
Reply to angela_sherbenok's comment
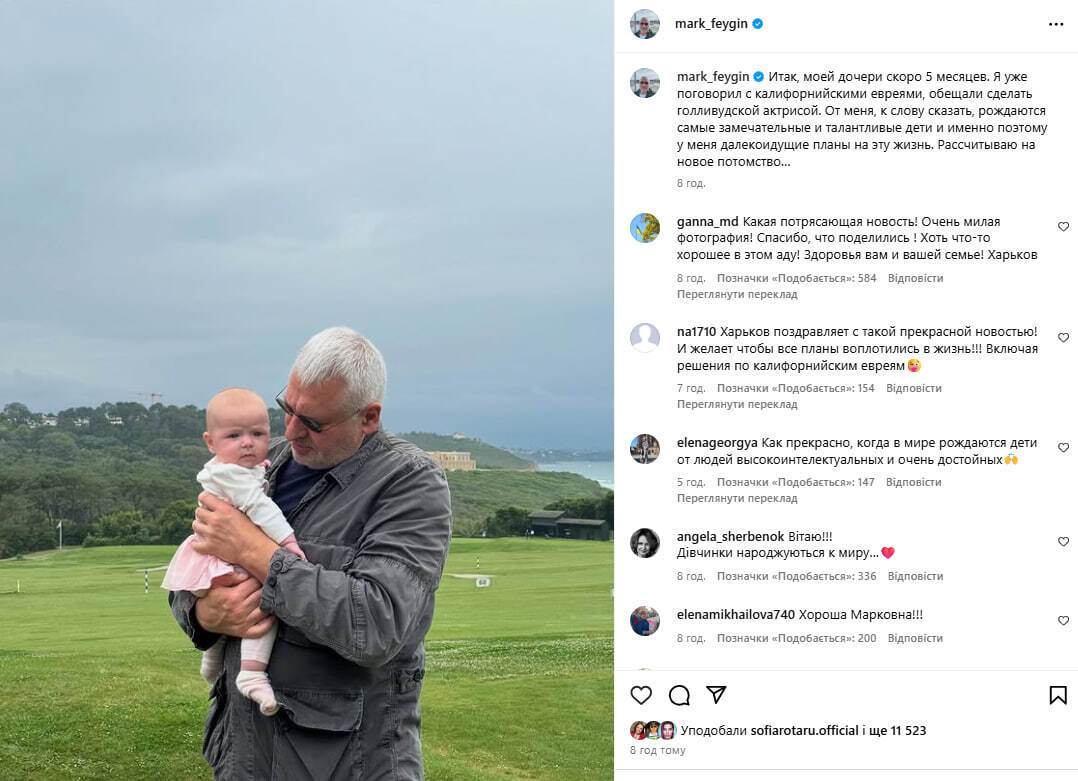click(915, 576)
